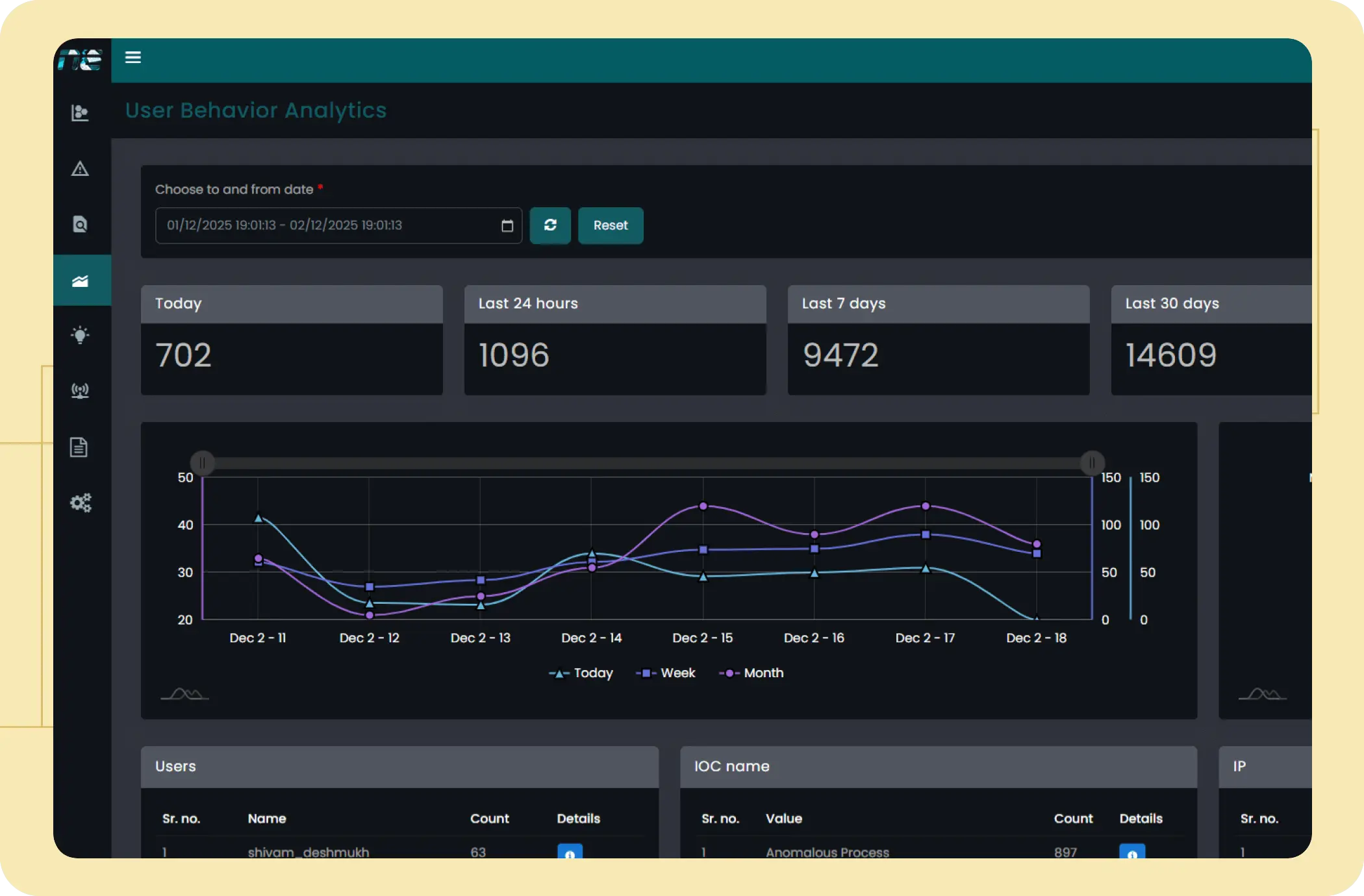Click the left chart zoom slider handle
The height and width of the screenshot is (896, 1364).
pyautogui.click(x=203, y=463)
